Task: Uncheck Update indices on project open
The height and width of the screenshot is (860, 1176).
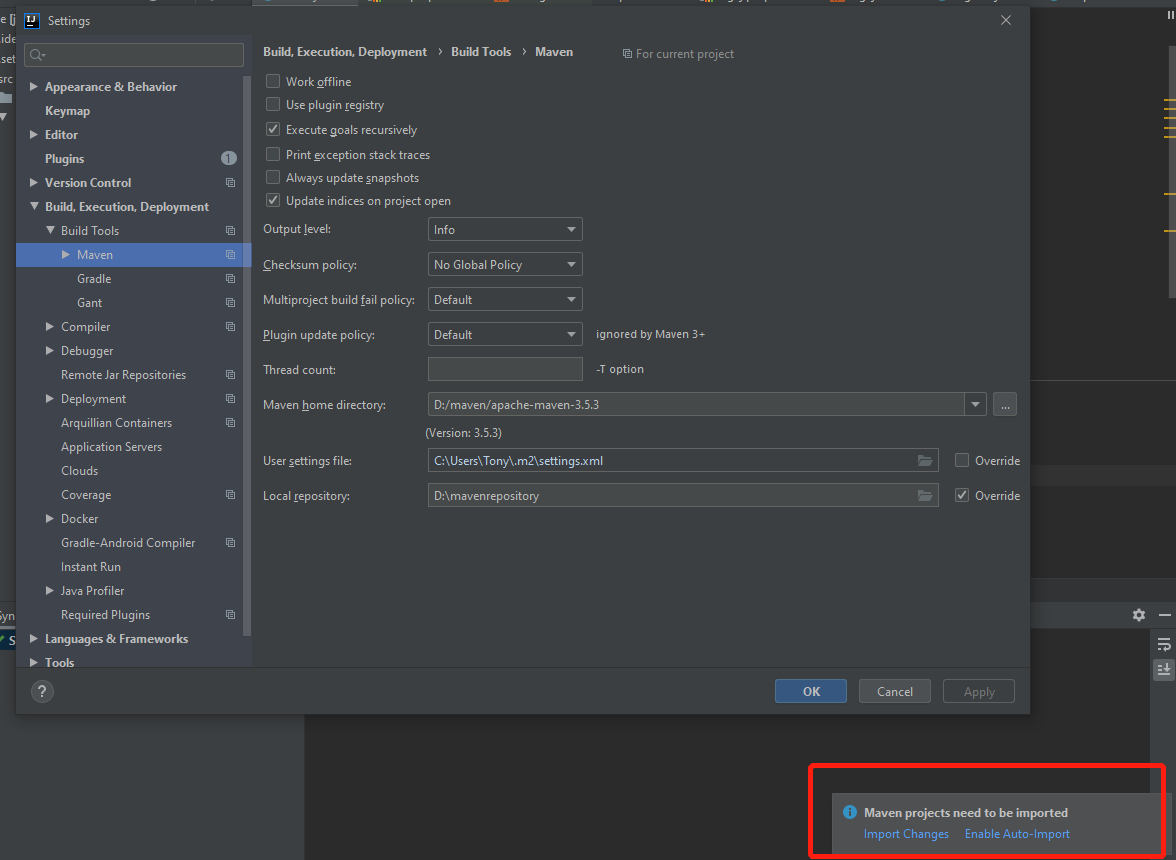Action: click(273, 200)
